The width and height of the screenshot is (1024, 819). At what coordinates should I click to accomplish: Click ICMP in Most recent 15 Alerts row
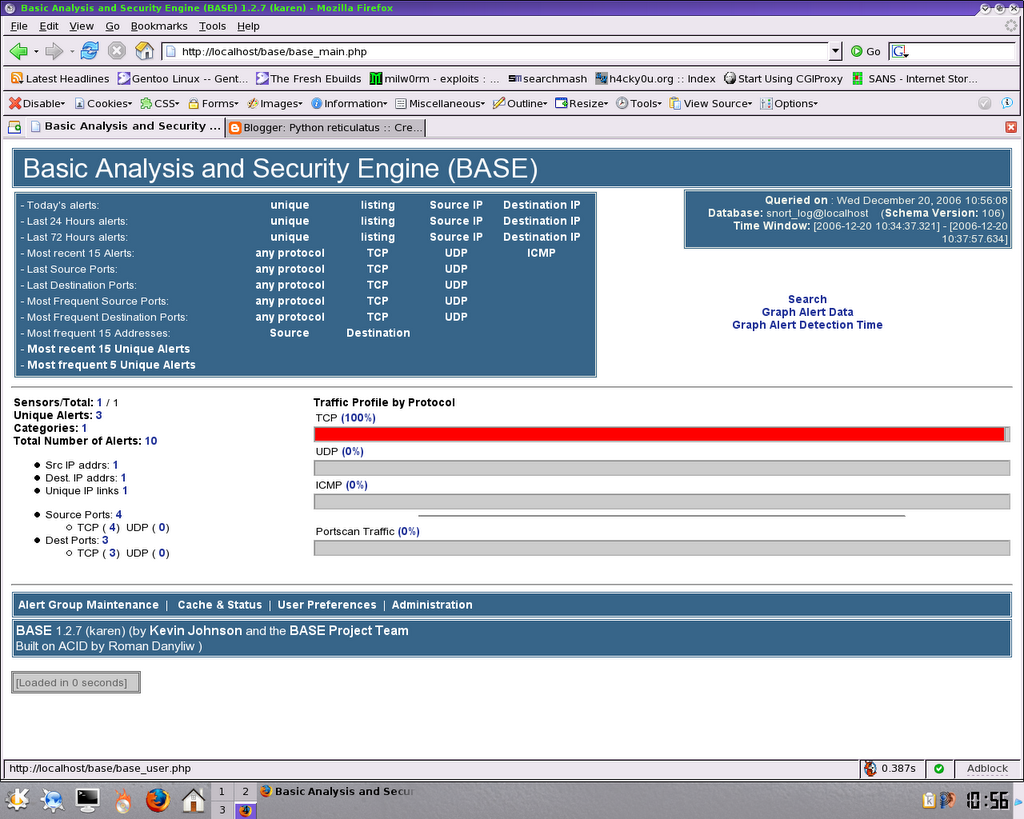point(541,253)
